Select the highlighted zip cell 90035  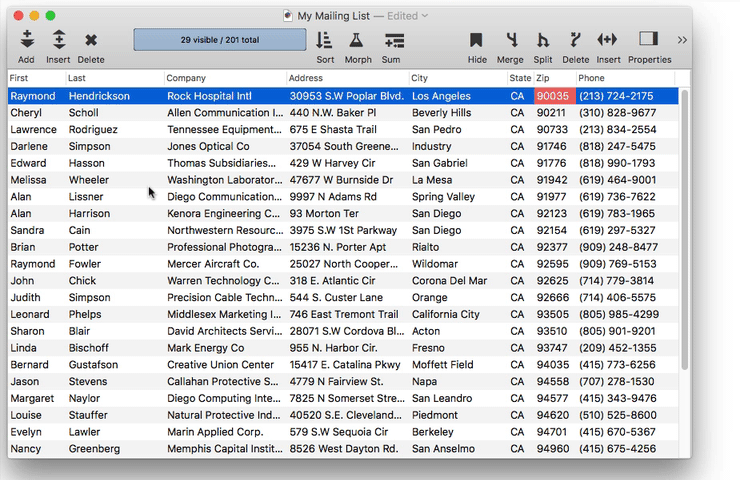click(555, 96)
